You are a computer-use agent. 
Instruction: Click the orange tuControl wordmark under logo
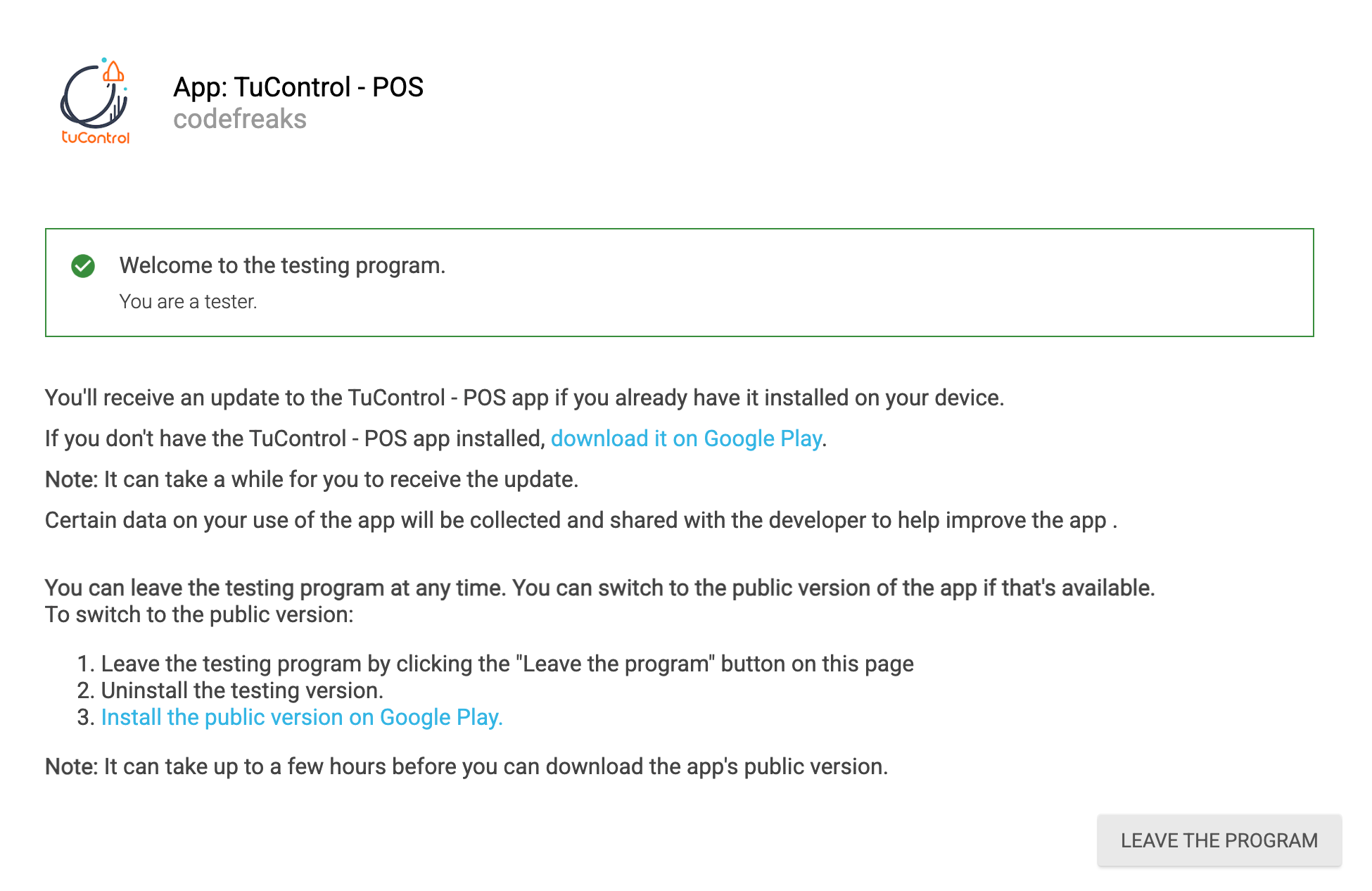click(96, 137)
